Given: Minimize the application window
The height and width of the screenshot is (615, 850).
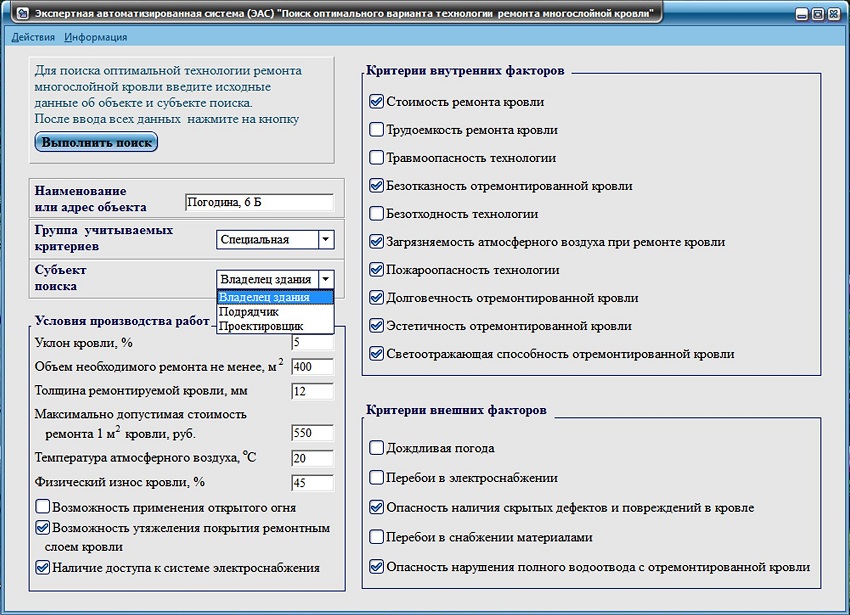Looking at the screenshot, I should pos(802,14).
